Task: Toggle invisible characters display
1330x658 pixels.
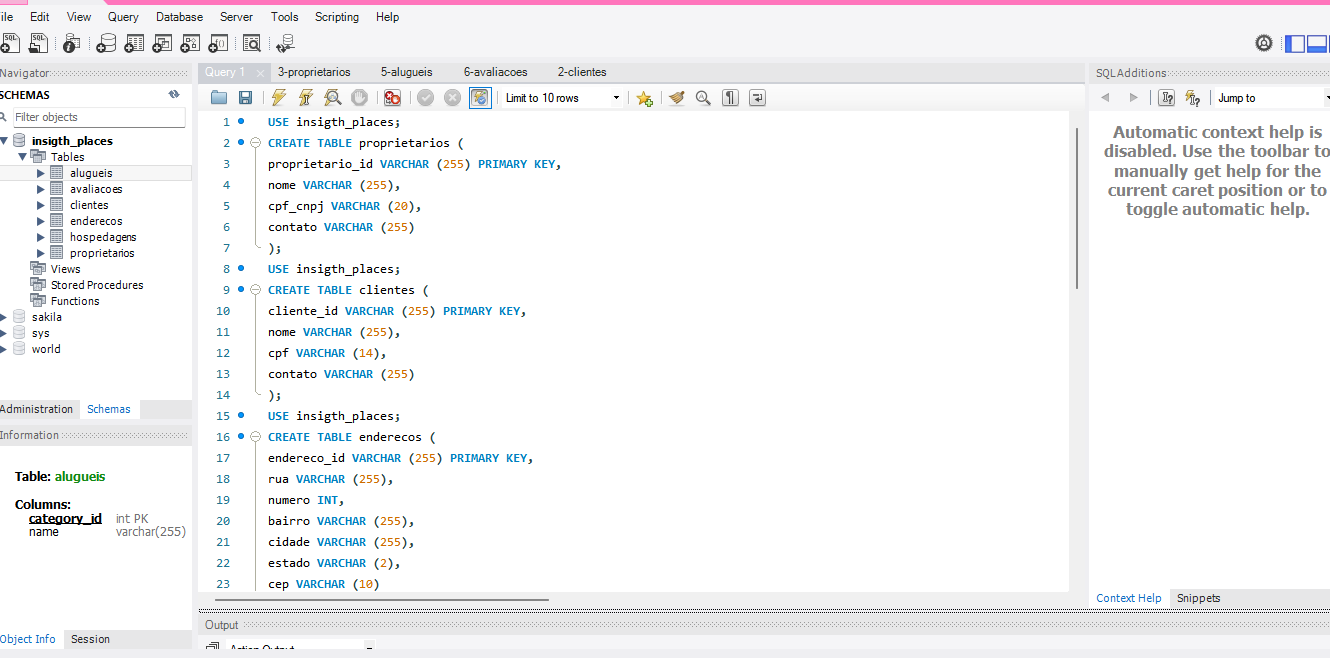Action: [x=731, y=98]
